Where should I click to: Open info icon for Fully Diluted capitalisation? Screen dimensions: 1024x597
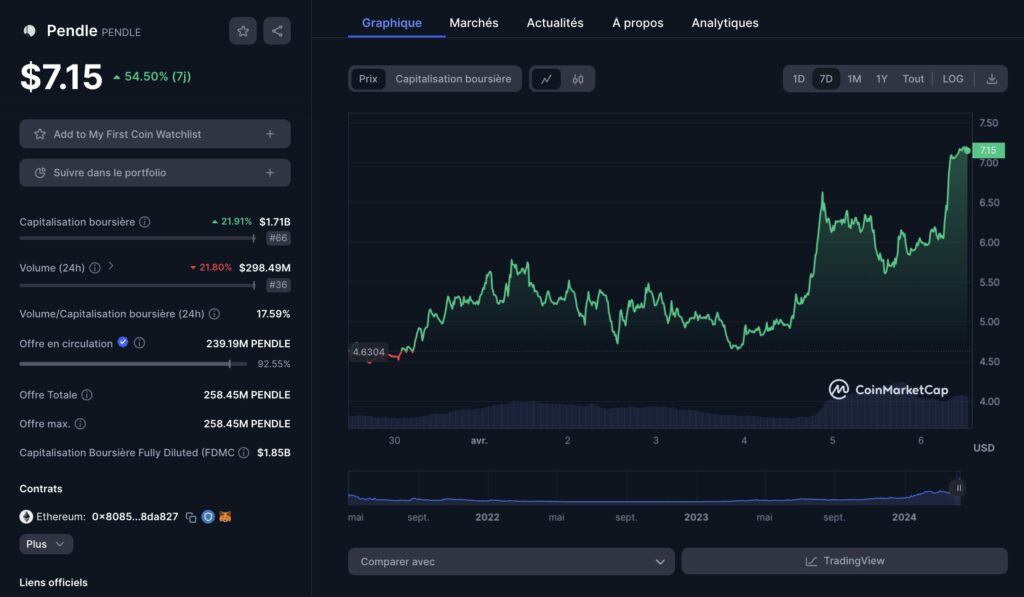tap(244, 453)
